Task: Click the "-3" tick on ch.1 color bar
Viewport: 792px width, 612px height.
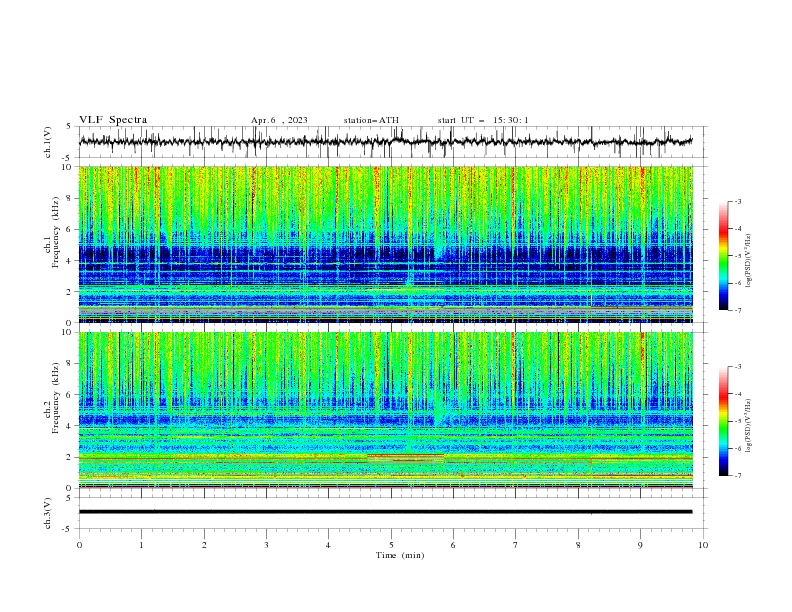Action: 737,201
